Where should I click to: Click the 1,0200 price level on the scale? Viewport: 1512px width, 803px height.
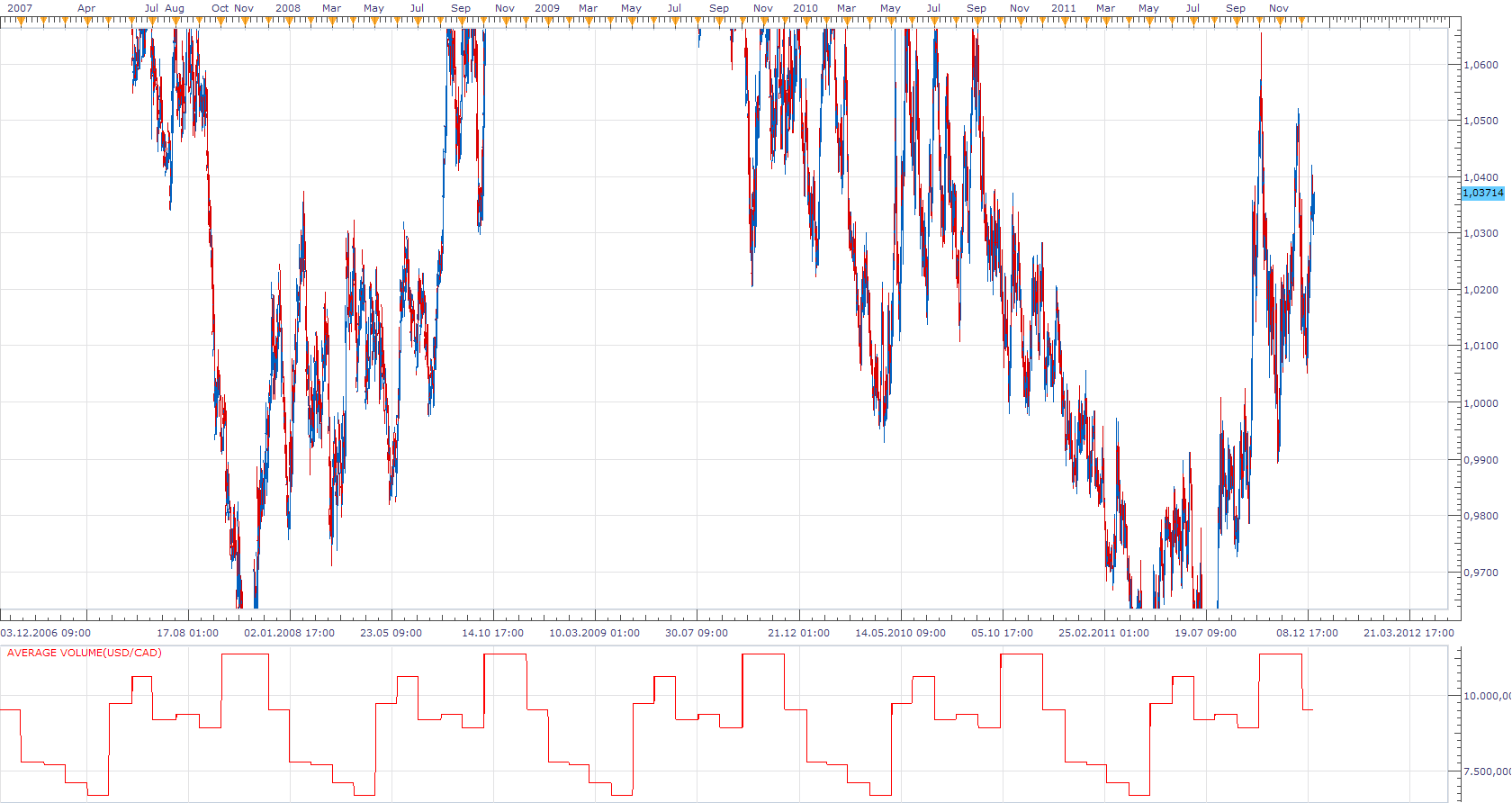click(x=1481, y=290)
